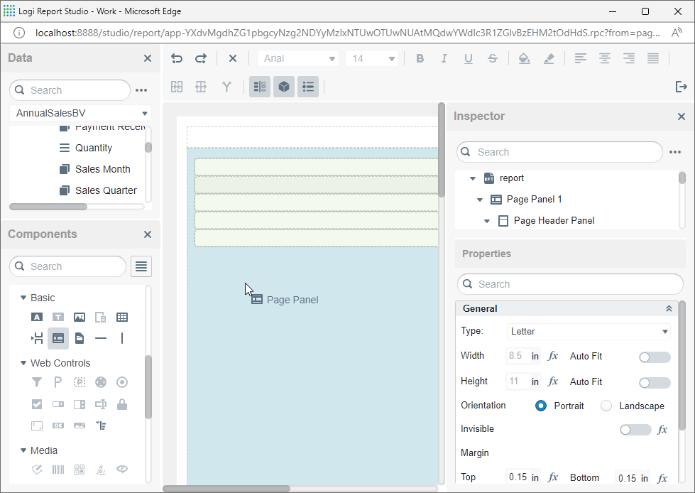Select the Table component icon in Basic
The width and height of the screenshot is (695, 493).
[x=122, y=317]
